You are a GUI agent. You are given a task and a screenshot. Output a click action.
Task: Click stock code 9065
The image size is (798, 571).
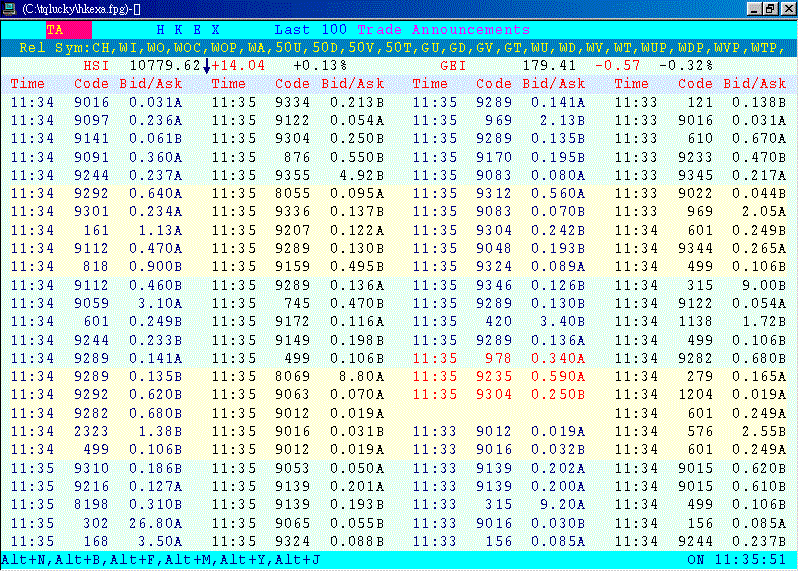[x=293, y=523]
